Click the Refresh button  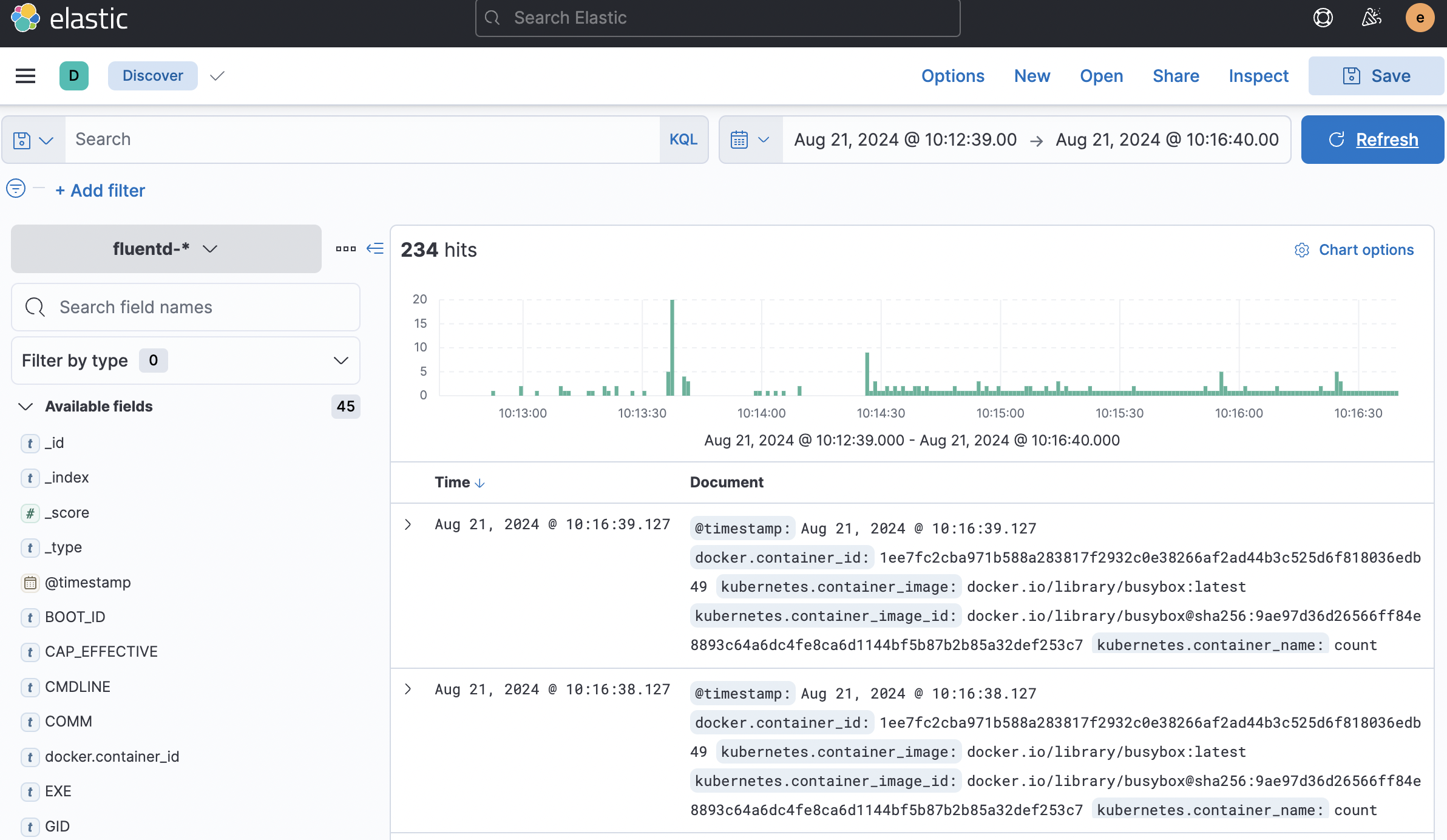[x=1373, y=140]
